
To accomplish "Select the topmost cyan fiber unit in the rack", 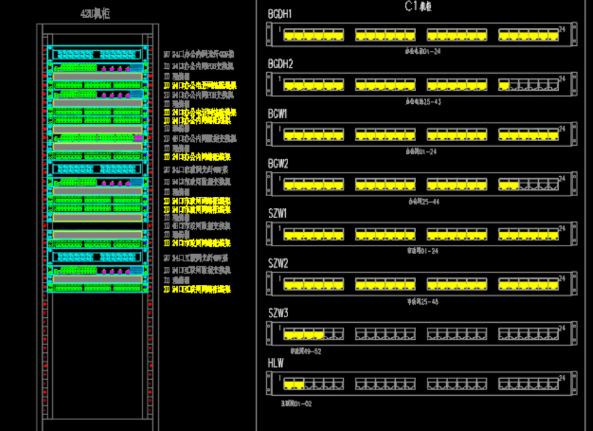I will click(x=97, y=54).
